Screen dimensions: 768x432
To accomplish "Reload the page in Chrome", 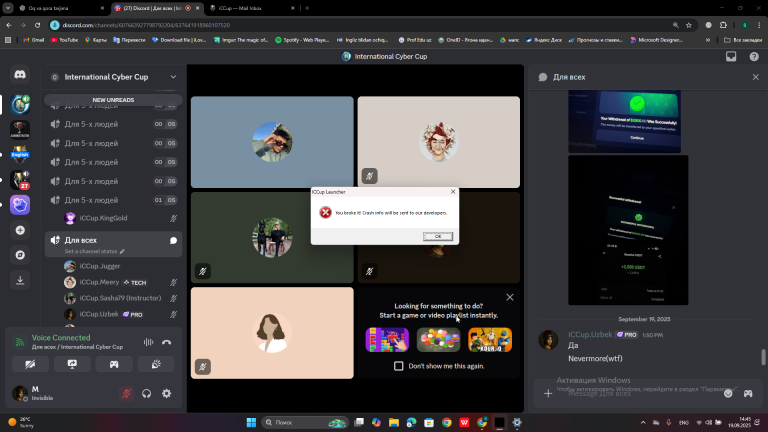I will pos(37,25).
